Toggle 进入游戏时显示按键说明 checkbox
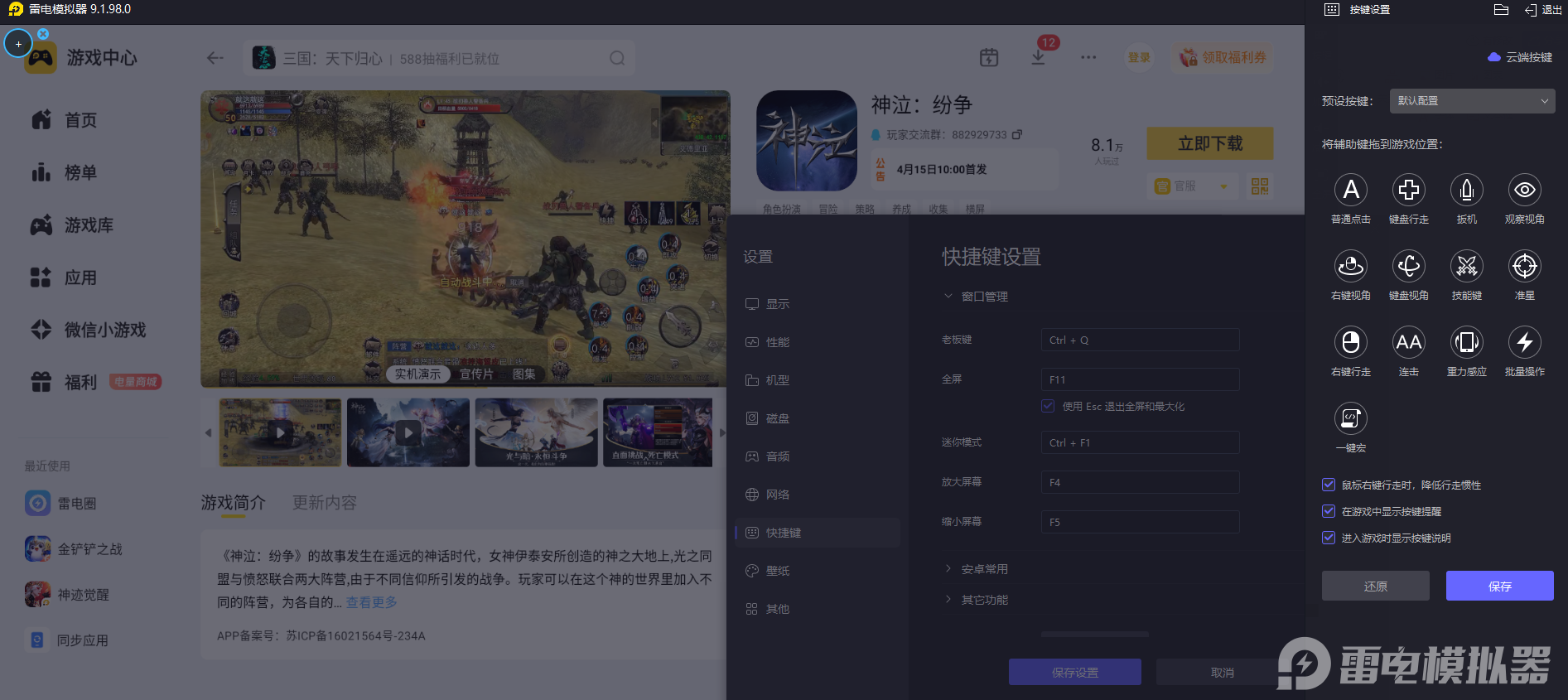1568x700 pixels. (x=1329, y=538)
